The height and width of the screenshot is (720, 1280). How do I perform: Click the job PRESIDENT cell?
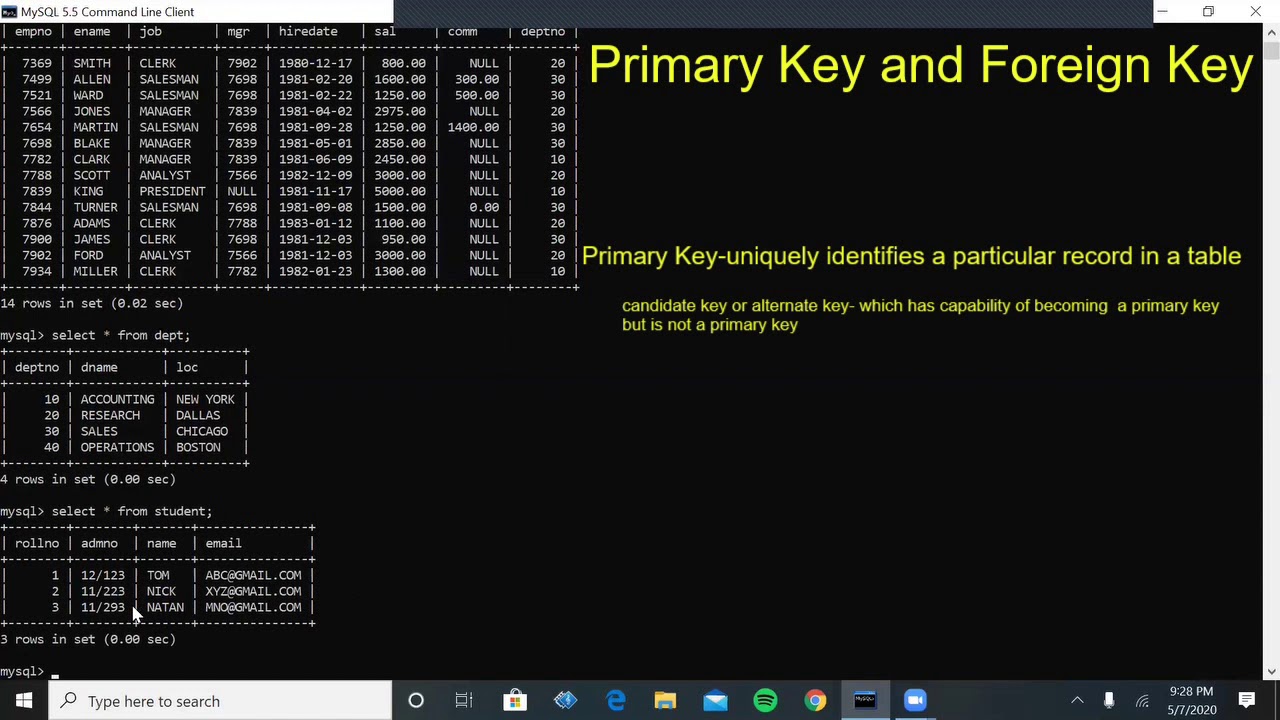172,191
